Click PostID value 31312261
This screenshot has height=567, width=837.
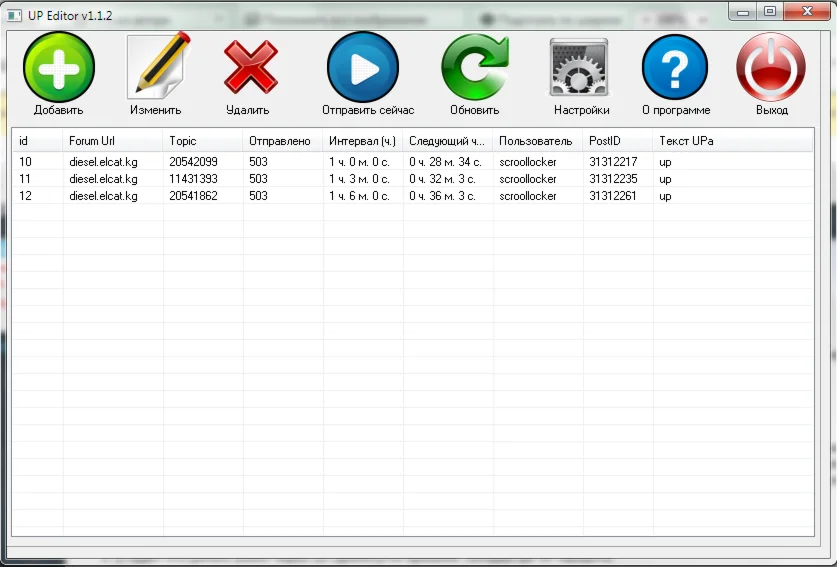(613, 196)
